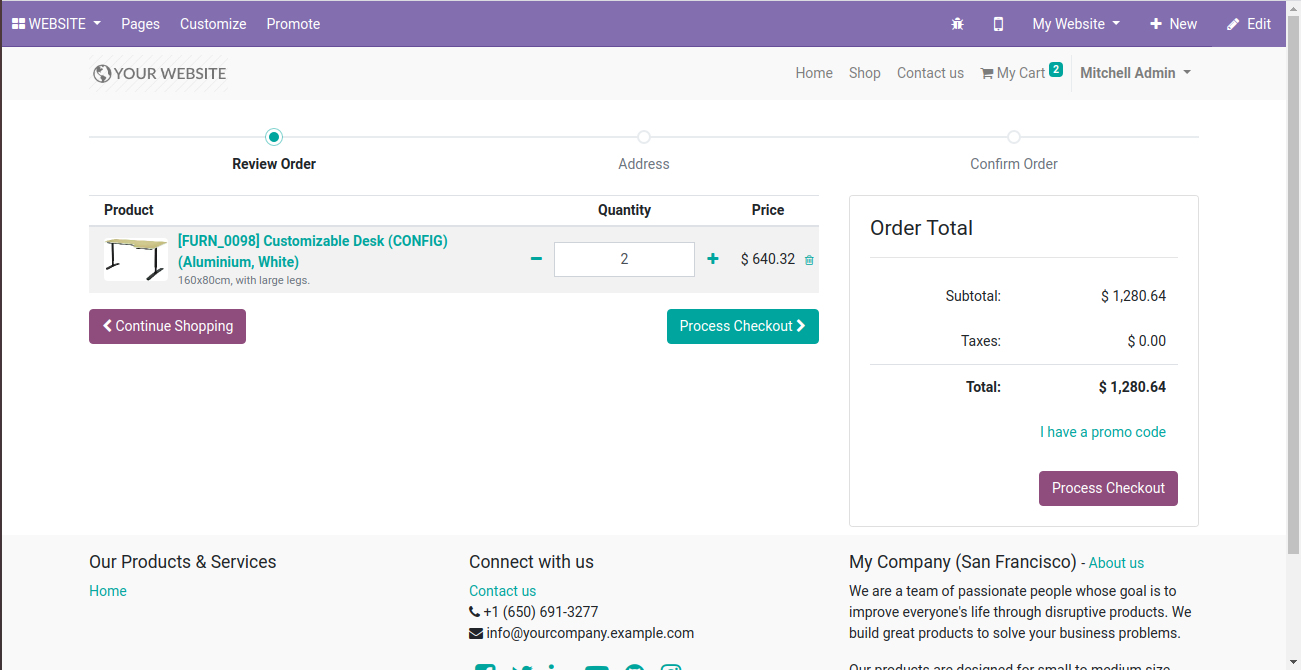Expand the My Website switcher dropdown
Viewport: 1301px width, 670px height.
[1076, 24]
